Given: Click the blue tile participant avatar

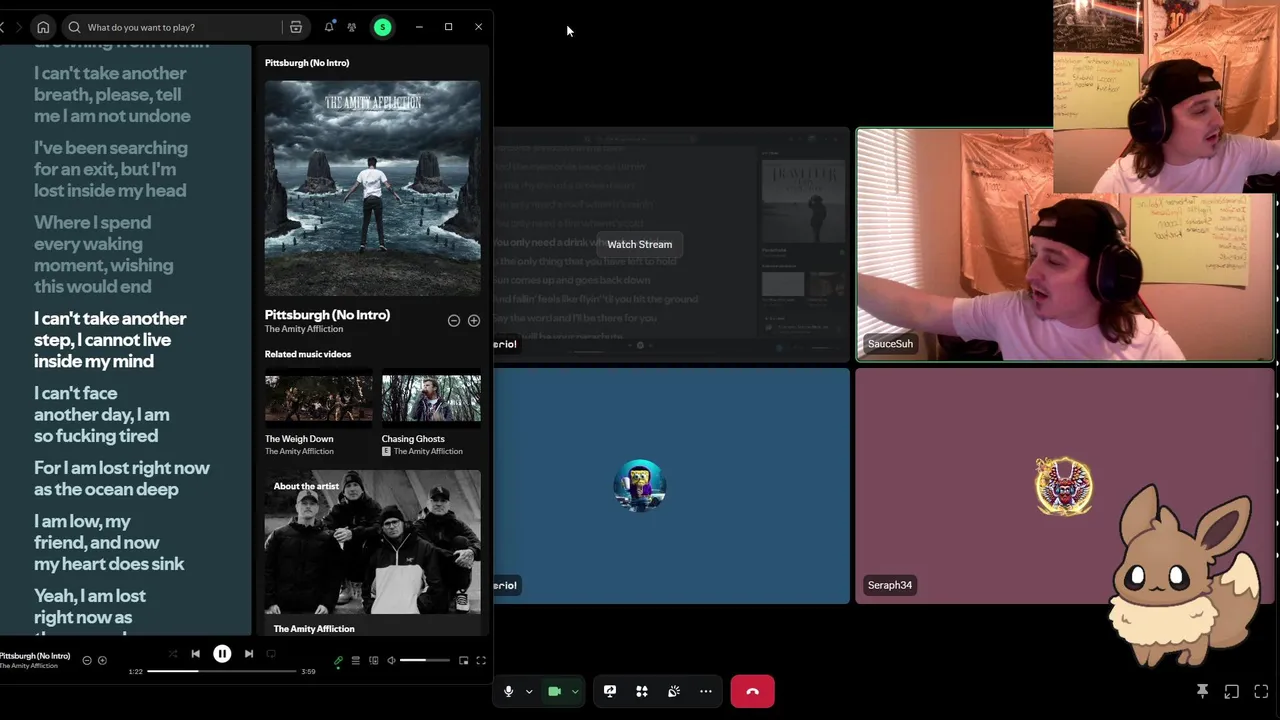Looking at the screenshot, I should [640, 486].
